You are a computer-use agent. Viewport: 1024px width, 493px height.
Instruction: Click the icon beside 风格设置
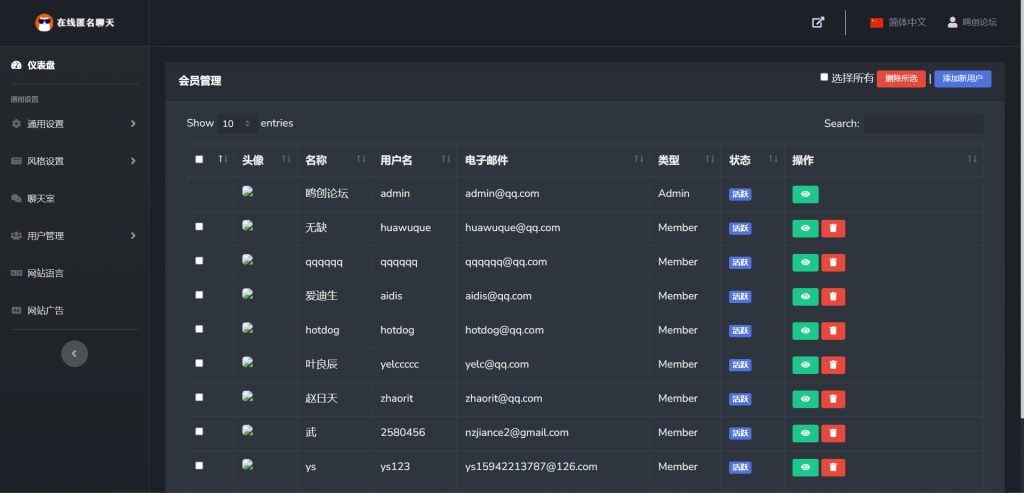16,161
